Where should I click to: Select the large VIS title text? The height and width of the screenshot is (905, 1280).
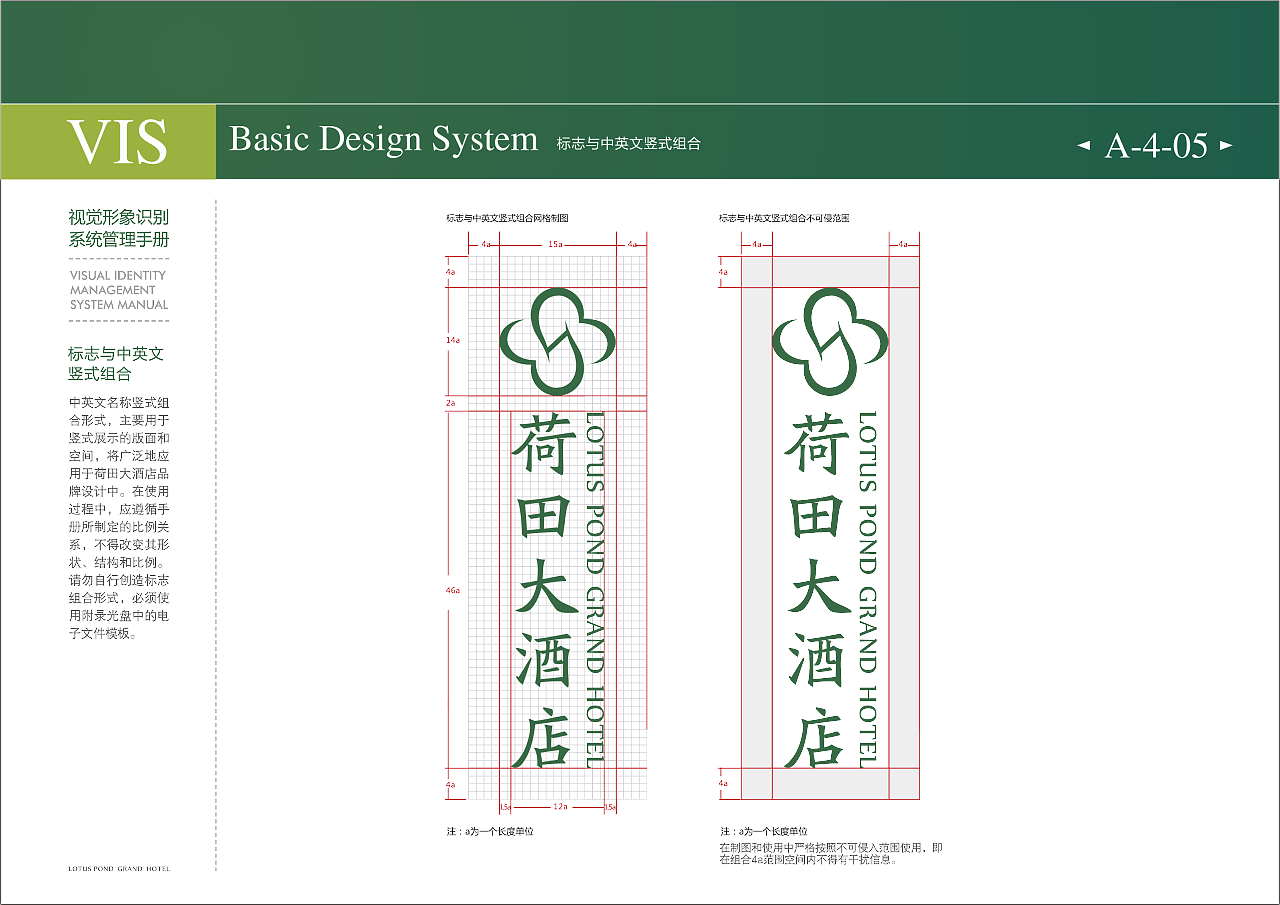coord(117,142)
